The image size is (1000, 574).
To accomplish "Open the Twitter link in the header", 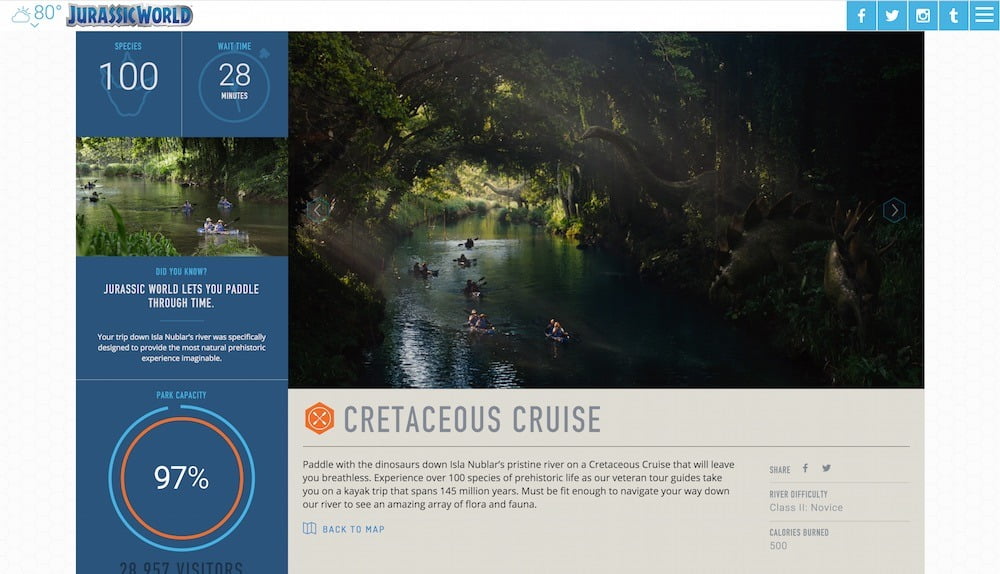I will 892,15.
